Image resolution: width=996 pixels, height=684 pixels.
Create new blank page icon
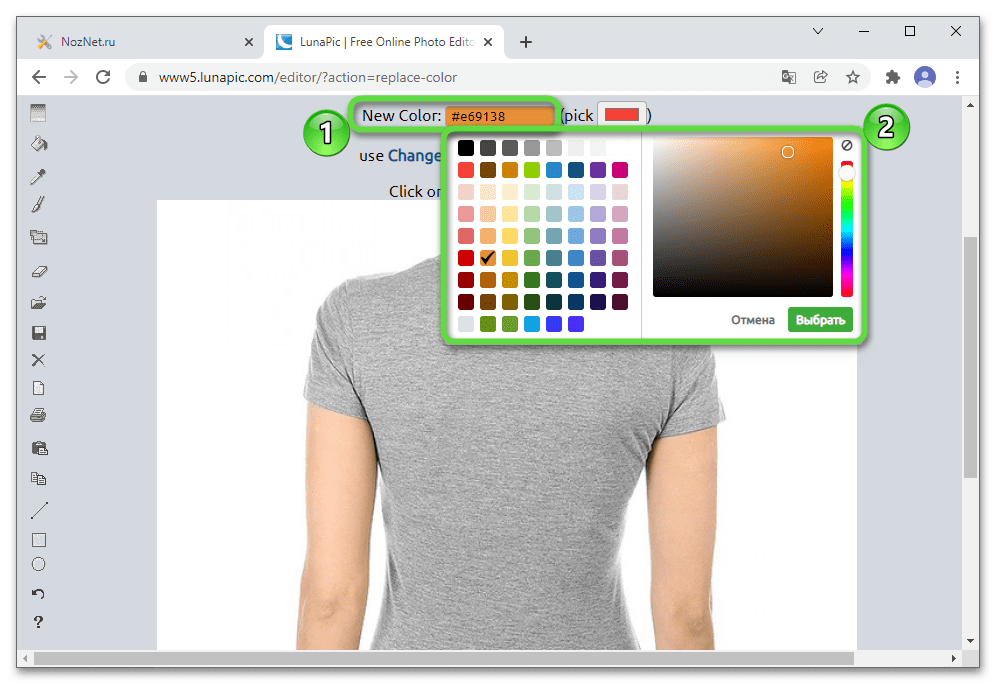coord(39,388)
